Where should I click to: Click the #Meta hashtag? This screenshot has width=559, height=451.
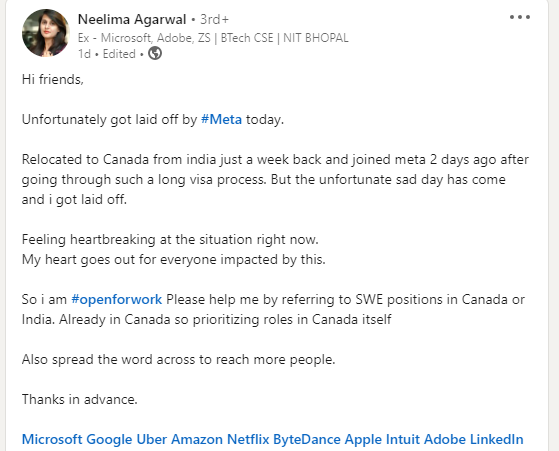point(221,119)
